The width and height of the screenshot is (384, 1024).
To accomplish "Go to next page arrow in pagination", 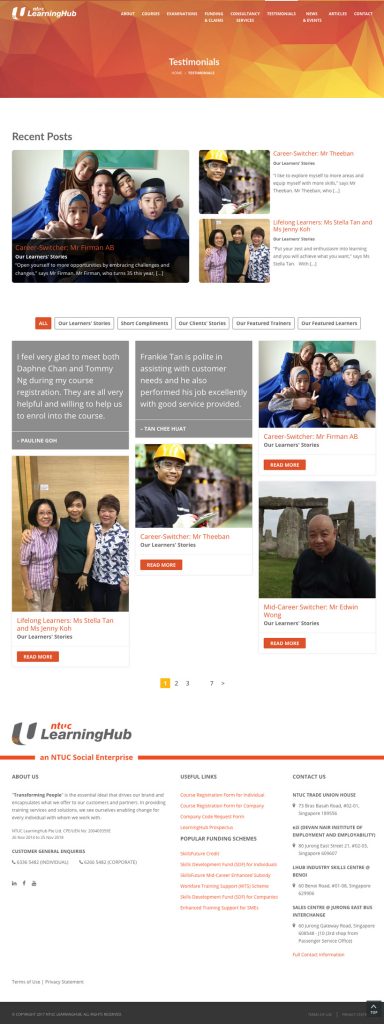I will click(223, 683).
